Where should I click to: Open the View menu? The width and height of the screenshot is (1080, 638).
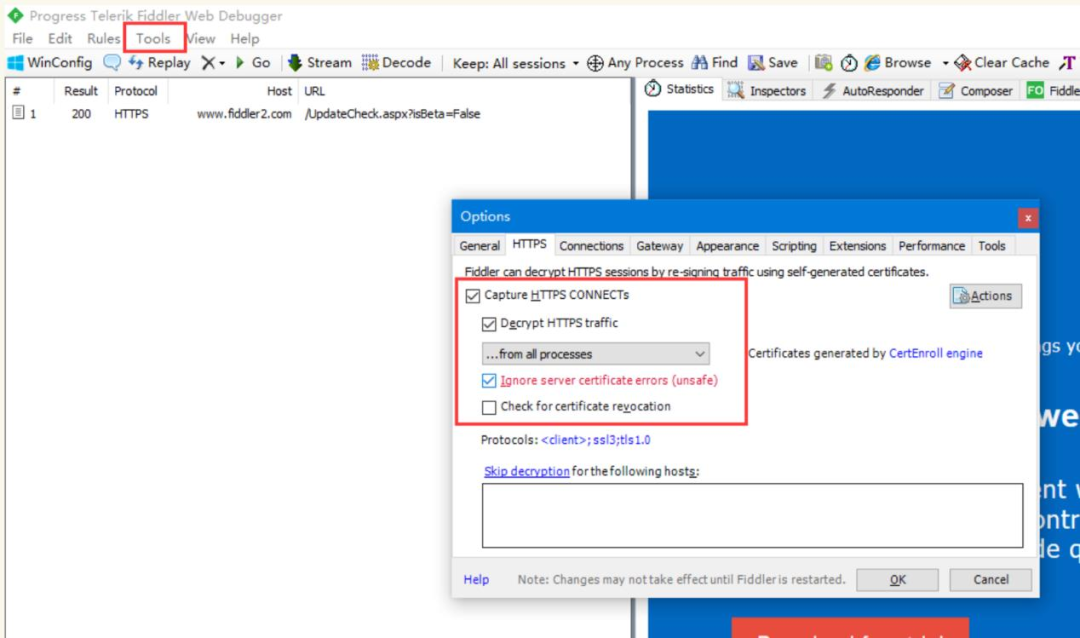point(201,39)
